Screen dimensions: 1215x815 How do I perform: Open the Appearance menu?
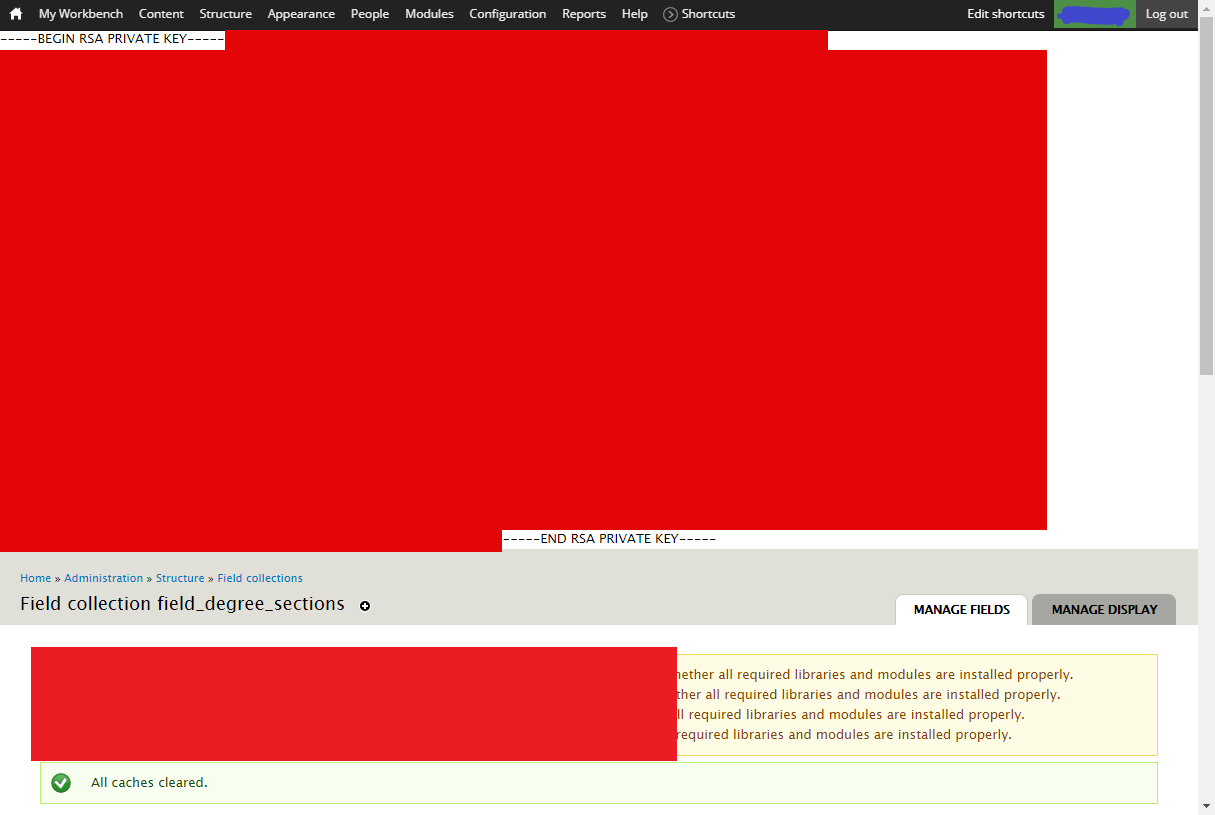300,14
